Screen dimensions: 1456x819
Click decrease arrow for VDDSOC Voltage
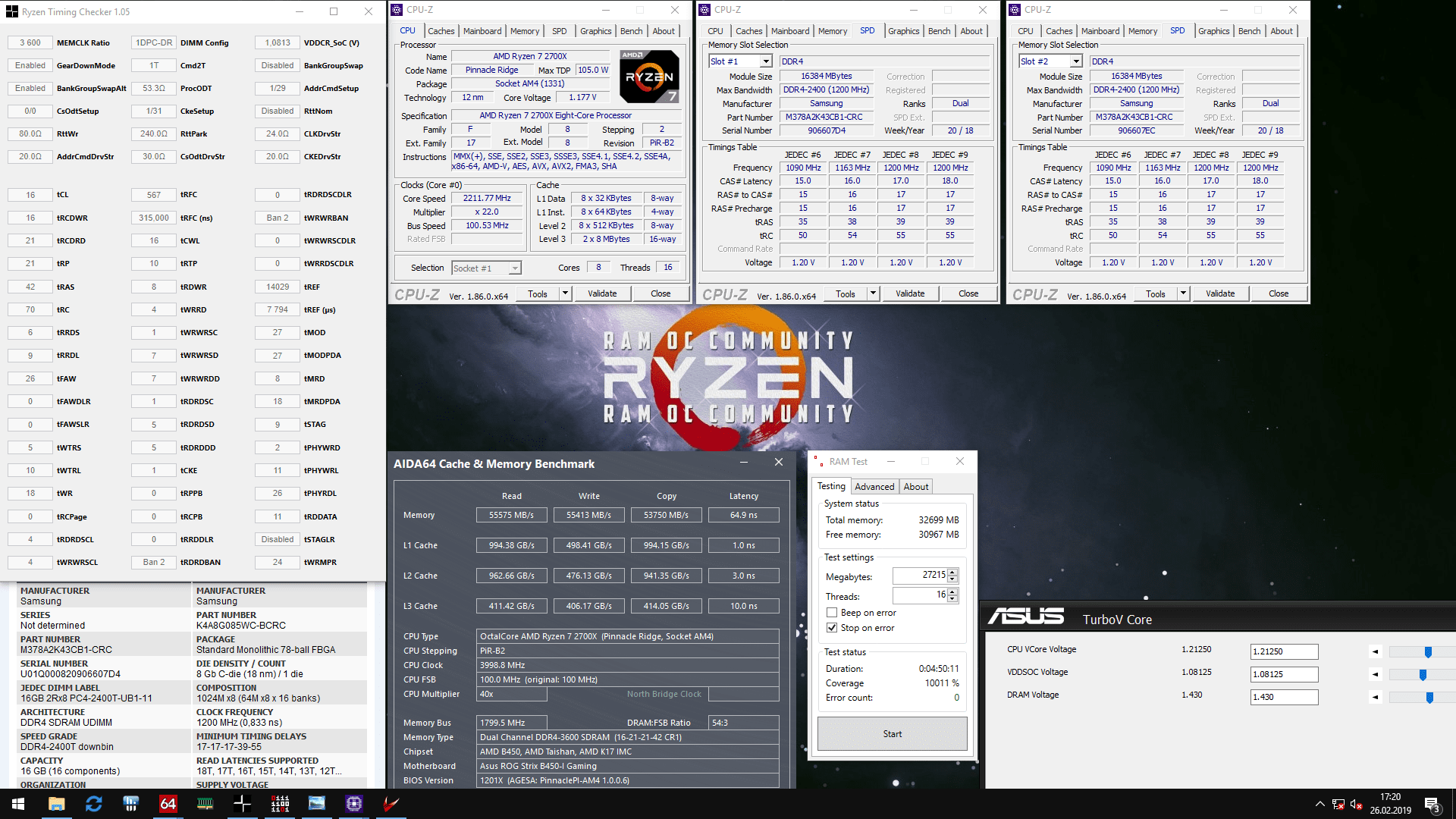point(1376,674)
